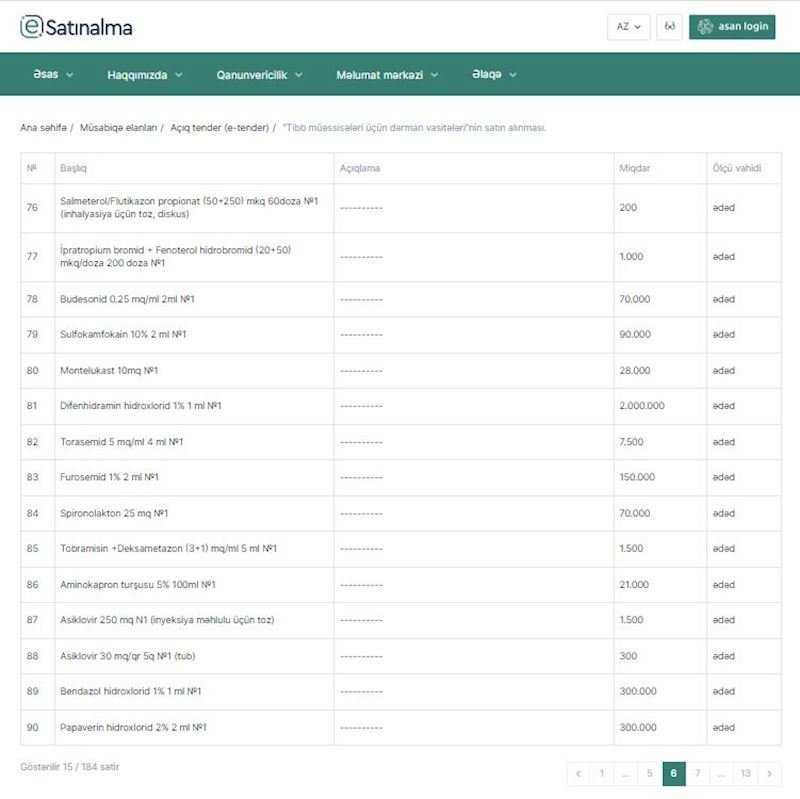Viewport: 800px width, 799px height.
Task: Go to page 5 in pagination
Action: pyautogui.click(x=650, y=773)
